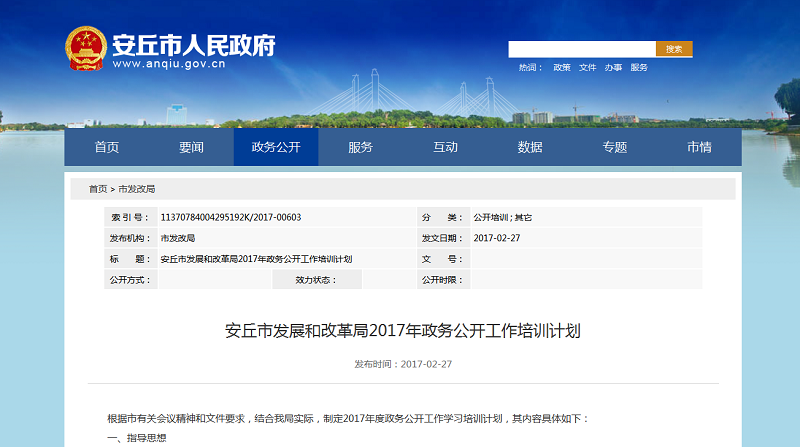This screenshot has height=447, width=800.
Task: Open the 数据 navigation tab
Action: coord(530,147)
